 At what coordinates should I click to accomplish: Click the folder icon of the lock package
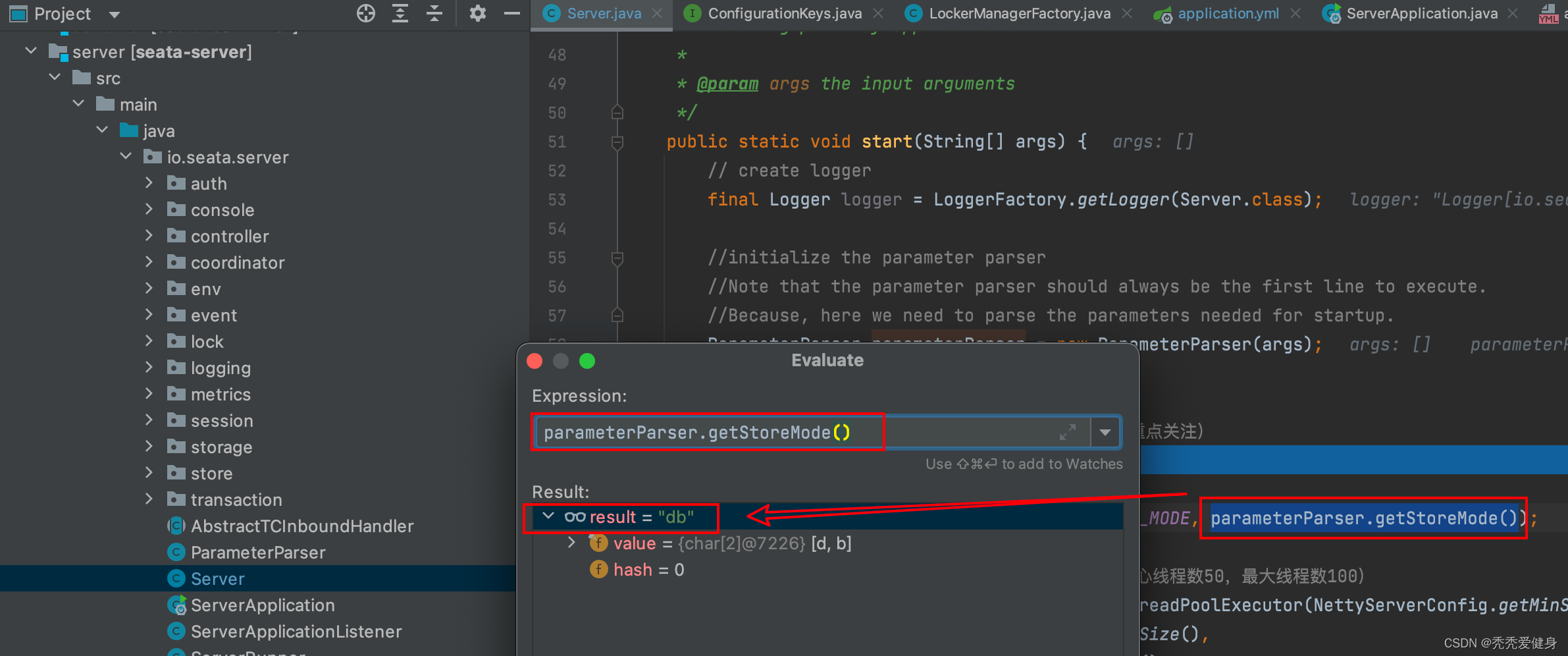pyautogui.click(x=176, y=341)
